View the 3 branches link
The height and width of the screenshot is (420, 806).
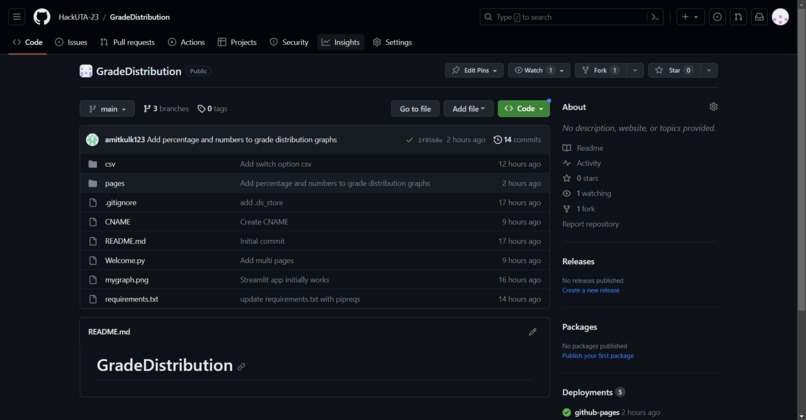(166, 108)
